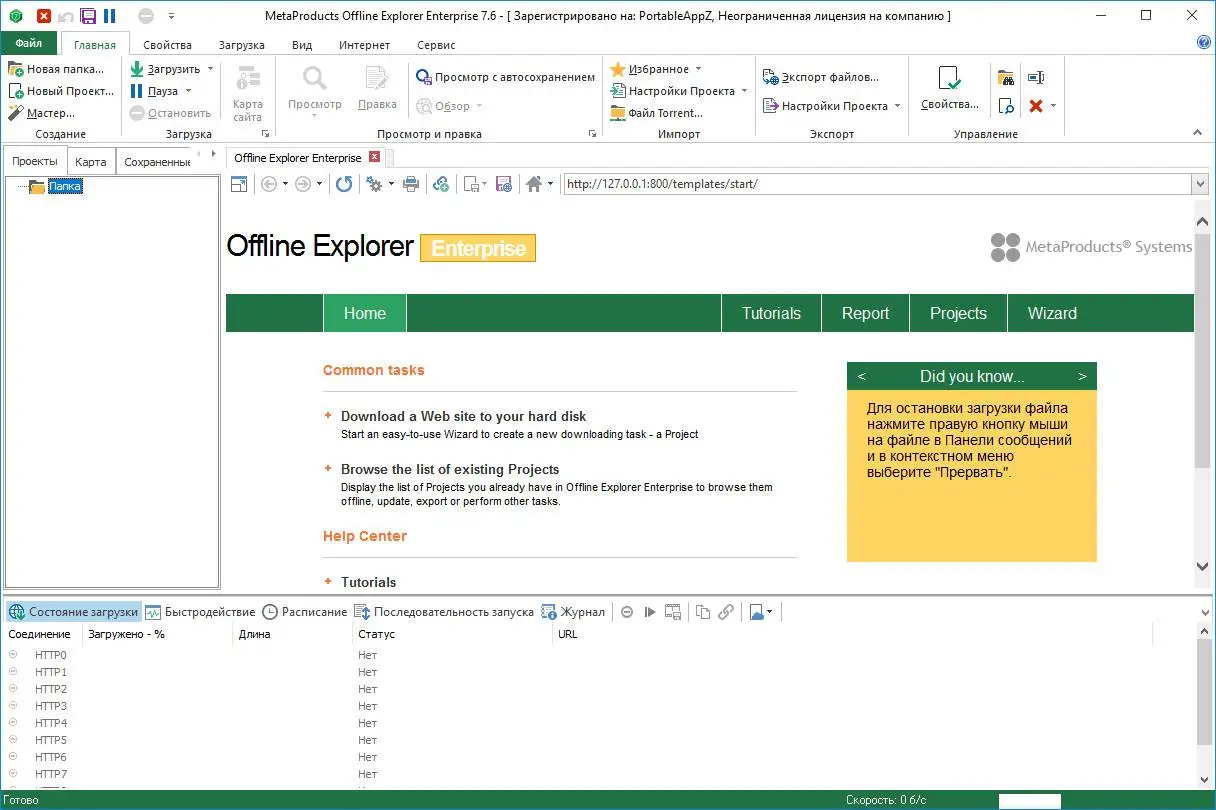Collapse the ribbon with the chevron
The height and width of the screenshot is (810, 1216).
(1197, 133)
